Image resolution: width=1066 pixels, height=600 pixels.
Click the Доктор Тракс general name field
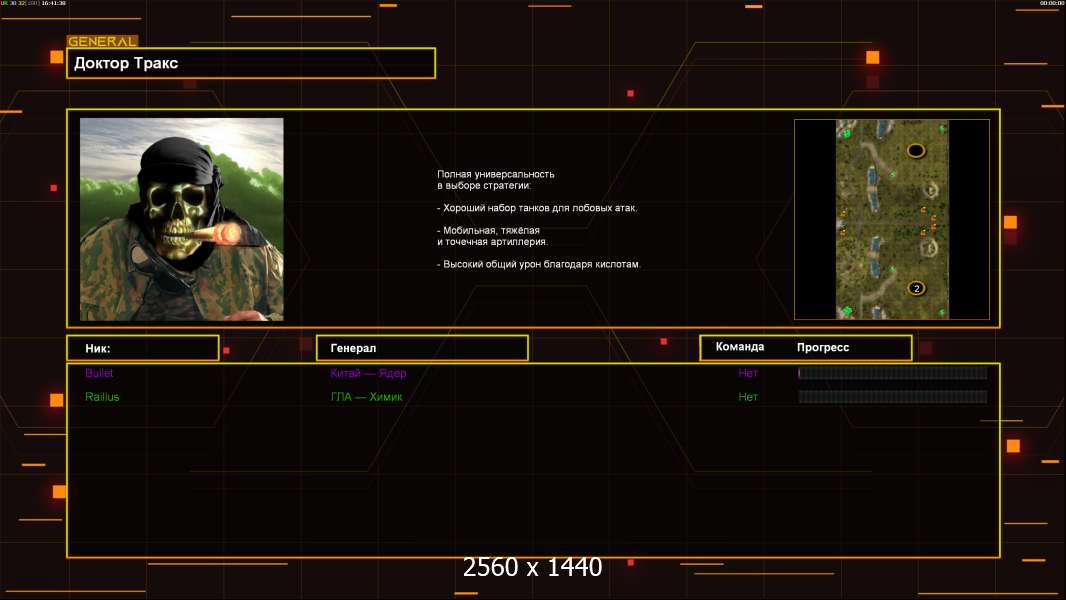[251, 63]
